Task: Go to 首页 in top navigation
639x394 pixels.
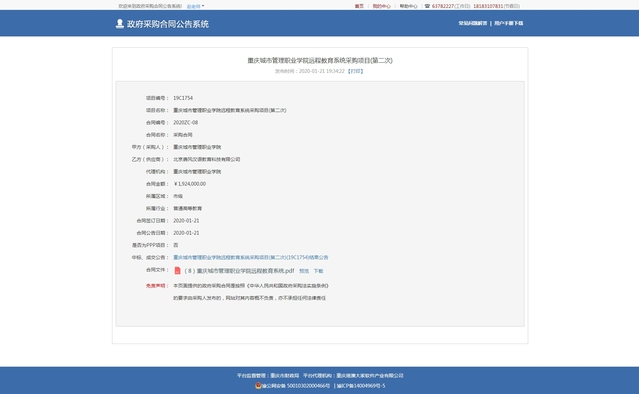Action: 359,6
